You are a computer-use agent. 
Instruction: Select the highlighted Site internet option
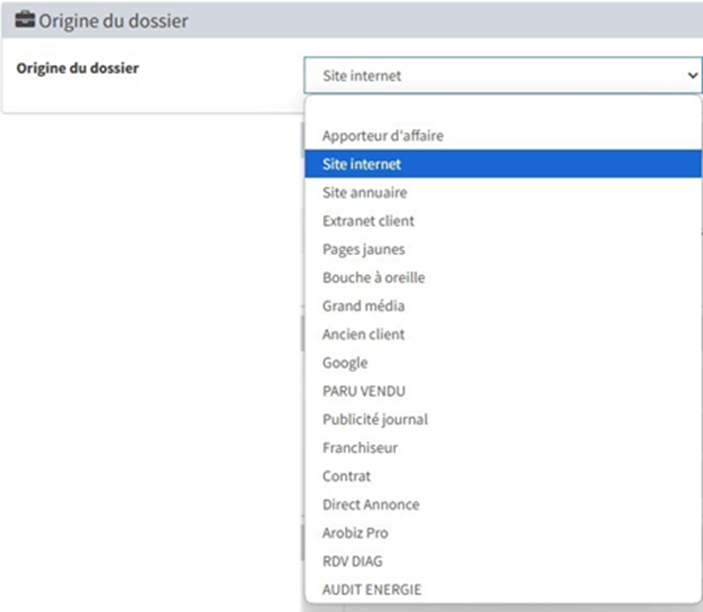coord(503,164)
